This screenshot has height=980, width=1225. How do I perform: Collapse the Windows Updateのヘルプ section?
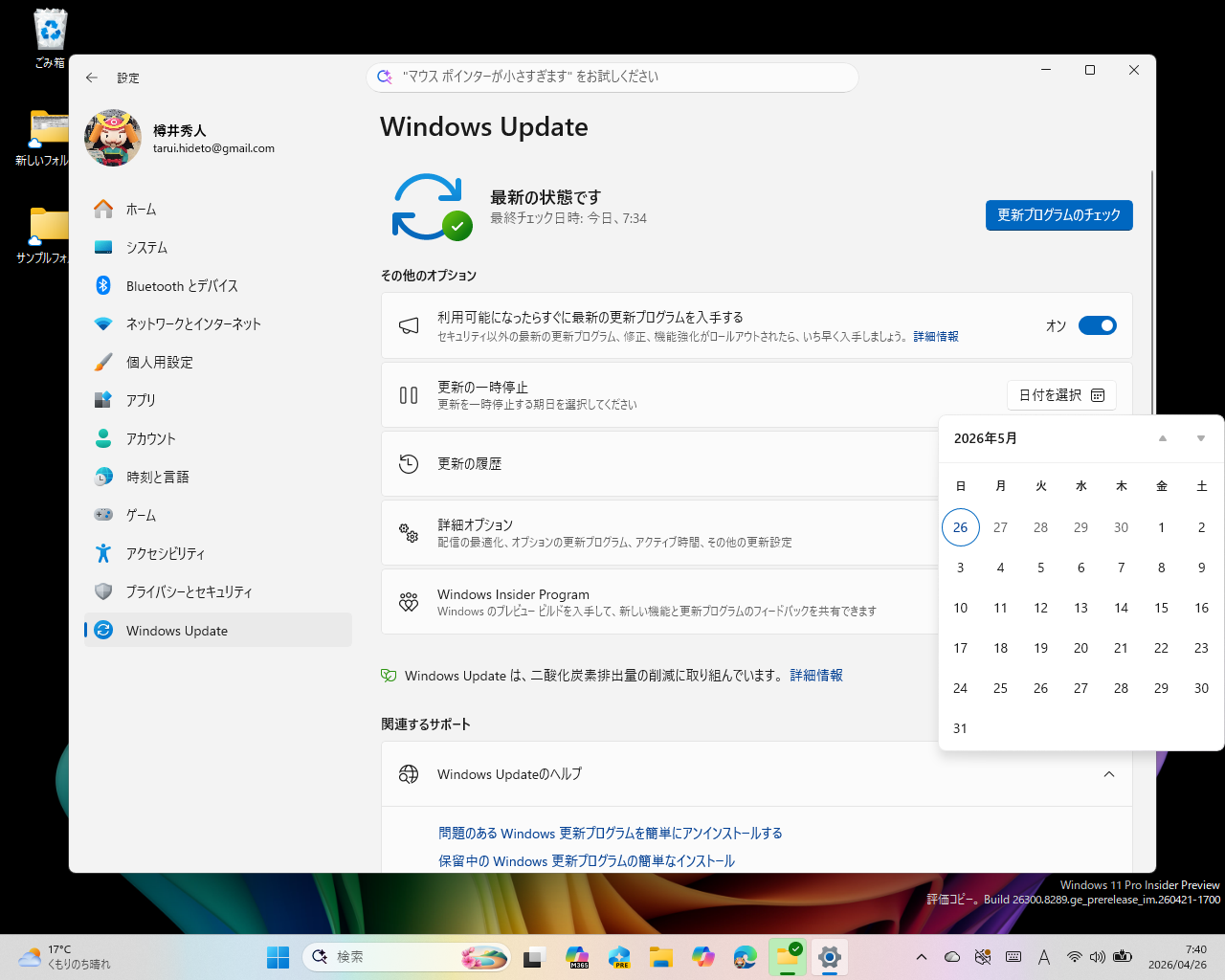[x=1109, y=774]
